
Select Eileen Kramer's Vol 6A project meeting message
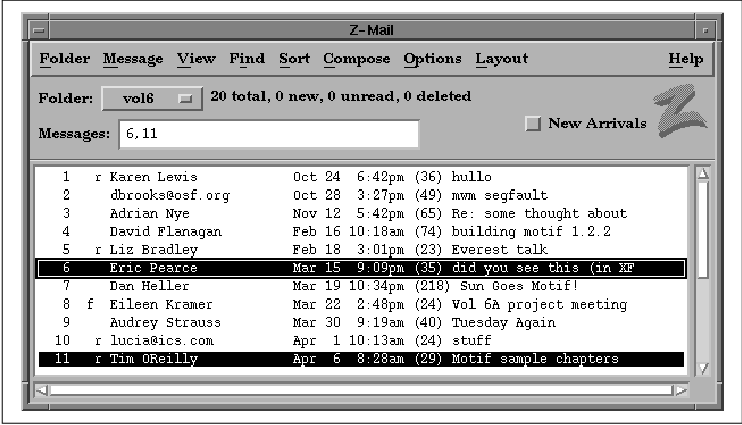click(x=360, y=304)
